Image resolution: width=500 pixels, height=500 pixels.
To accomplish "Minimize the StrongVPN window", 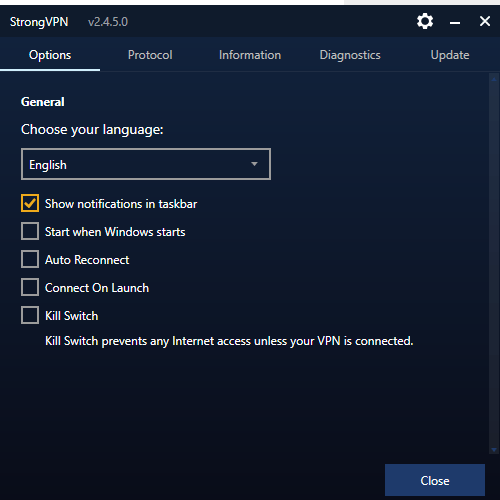I will point(455,23).
